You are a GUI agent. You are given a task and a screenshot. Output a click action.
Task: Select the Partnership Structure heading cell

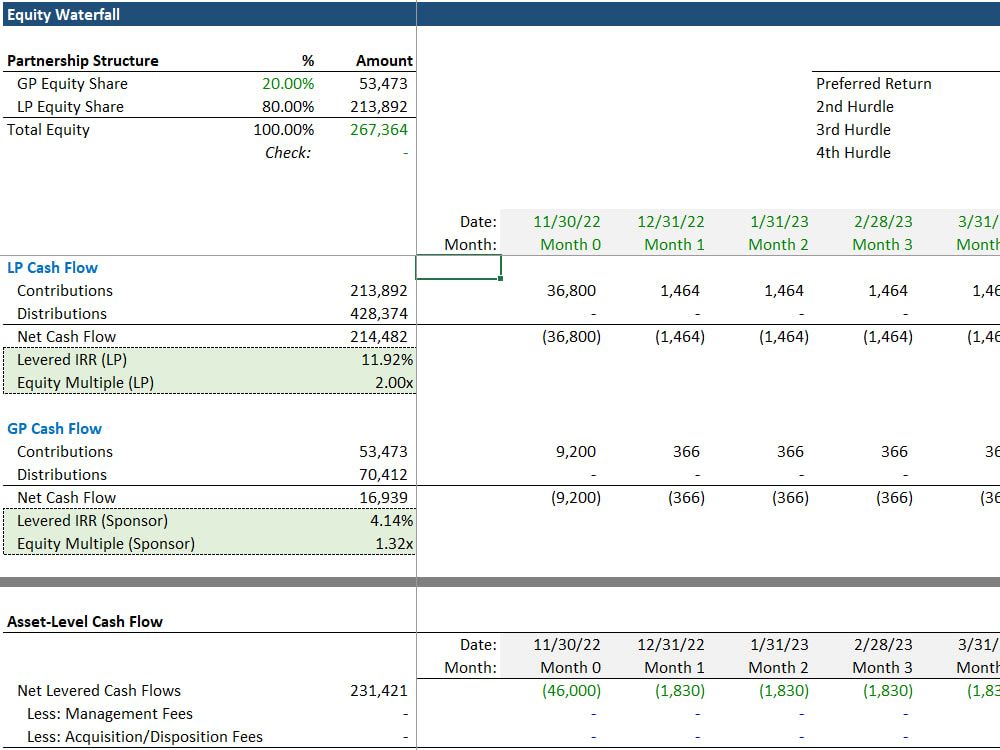click(83, 61)
